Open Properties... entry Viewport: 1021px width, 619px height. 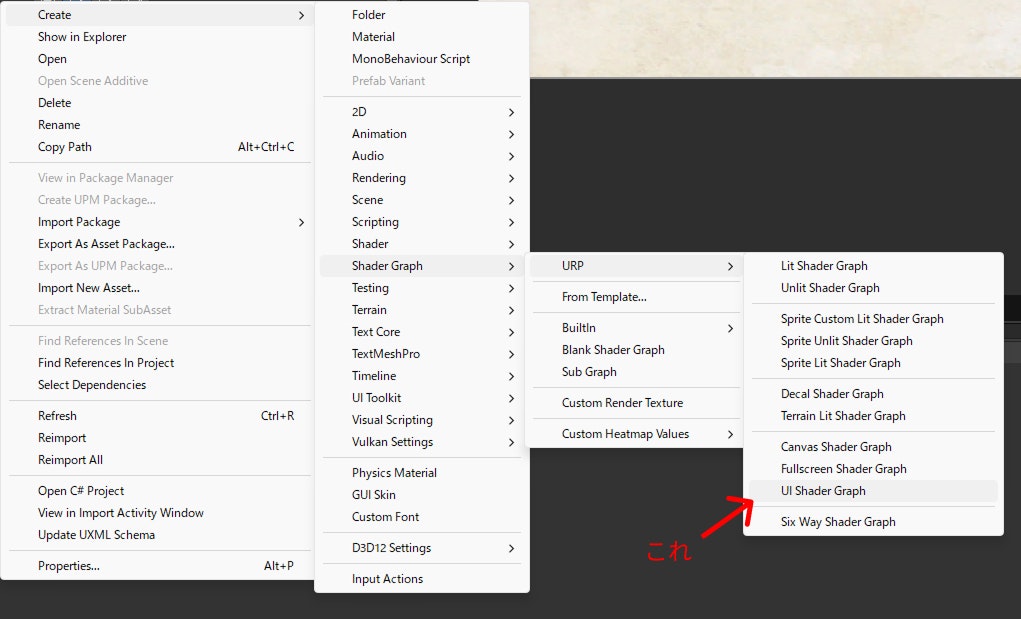click(158, 566)
